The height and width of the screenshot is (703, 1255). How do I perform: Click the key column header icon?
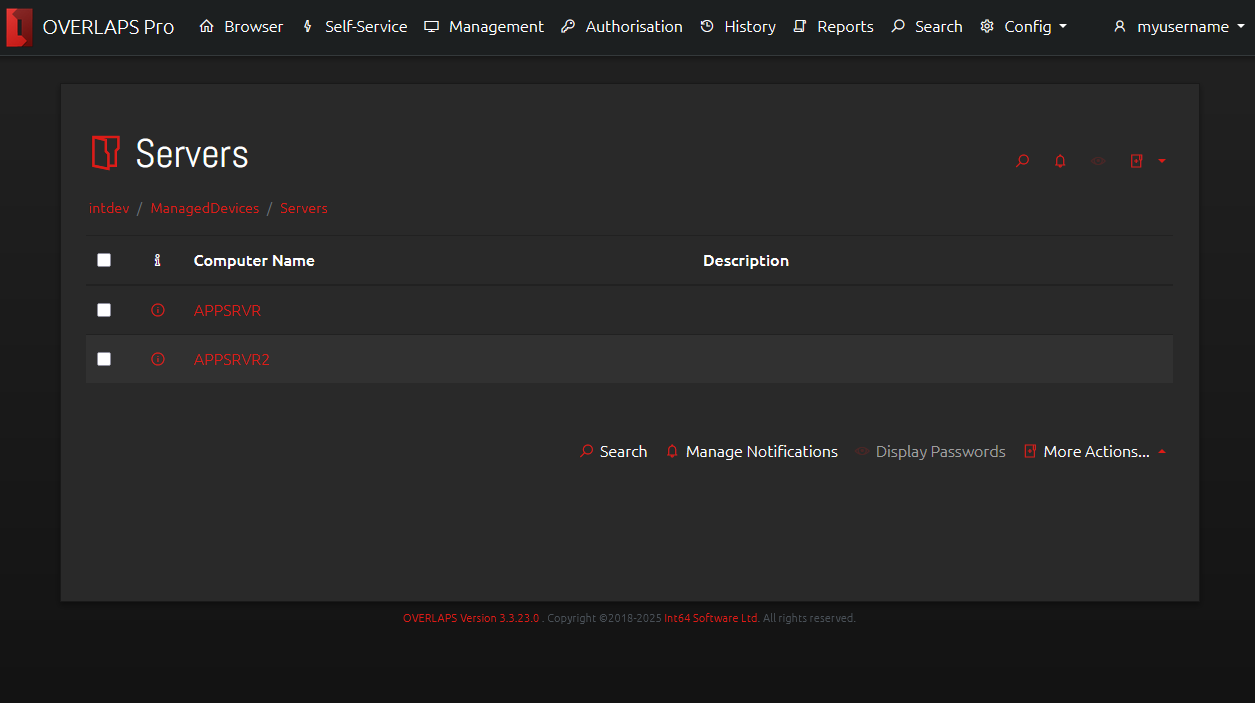pyautogui.click(x=157, y=260)
